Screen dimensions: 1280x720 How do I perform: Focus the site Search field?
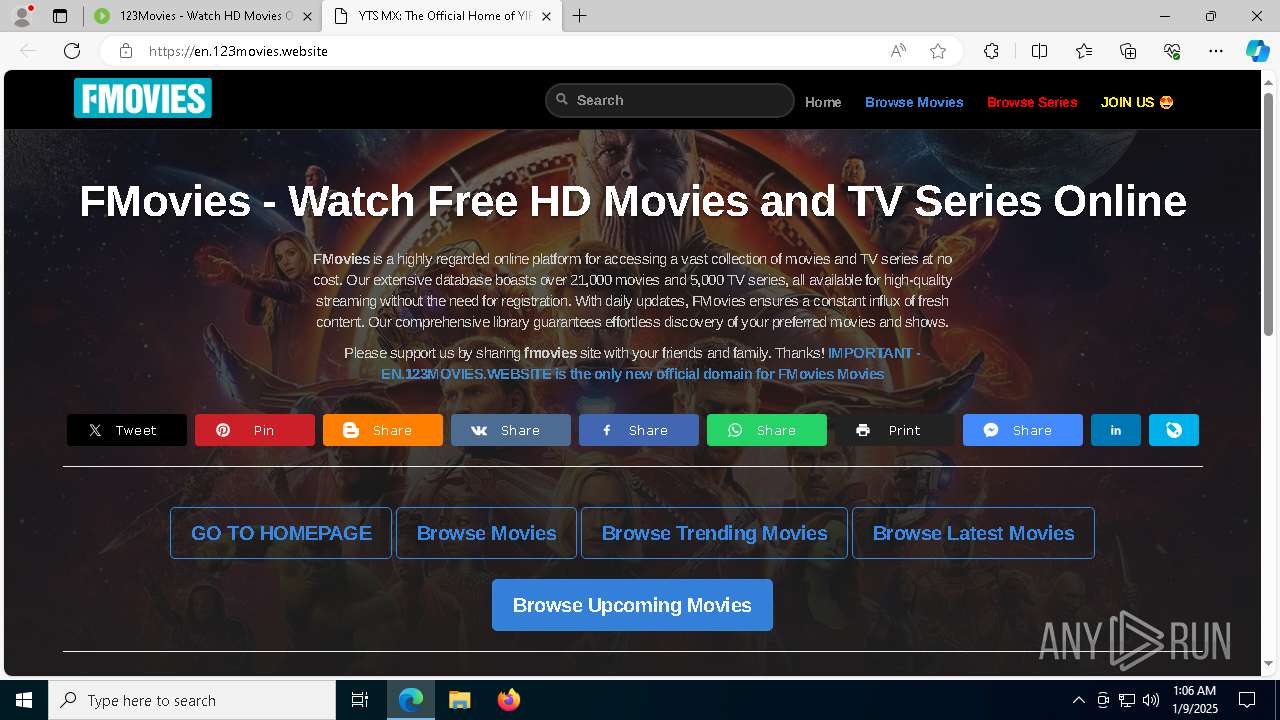point(670,100)
